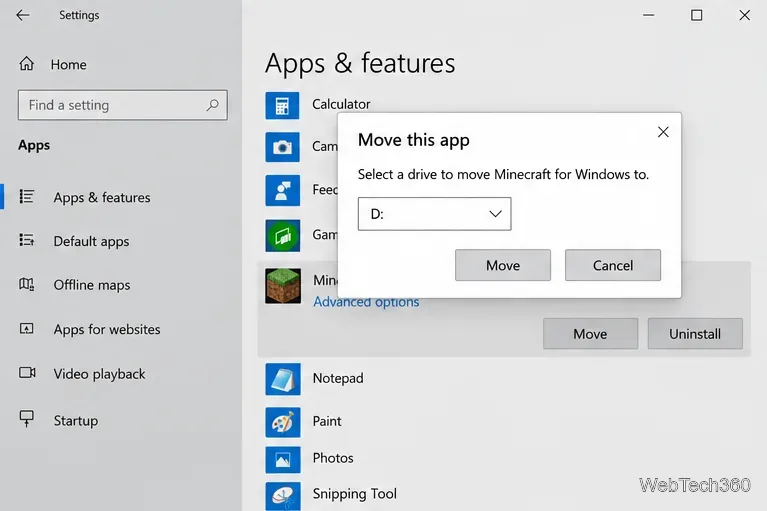The height and width of the screenshot is (511, 767).
Task: Select the Notepad list entry
Action: point(338,378)
